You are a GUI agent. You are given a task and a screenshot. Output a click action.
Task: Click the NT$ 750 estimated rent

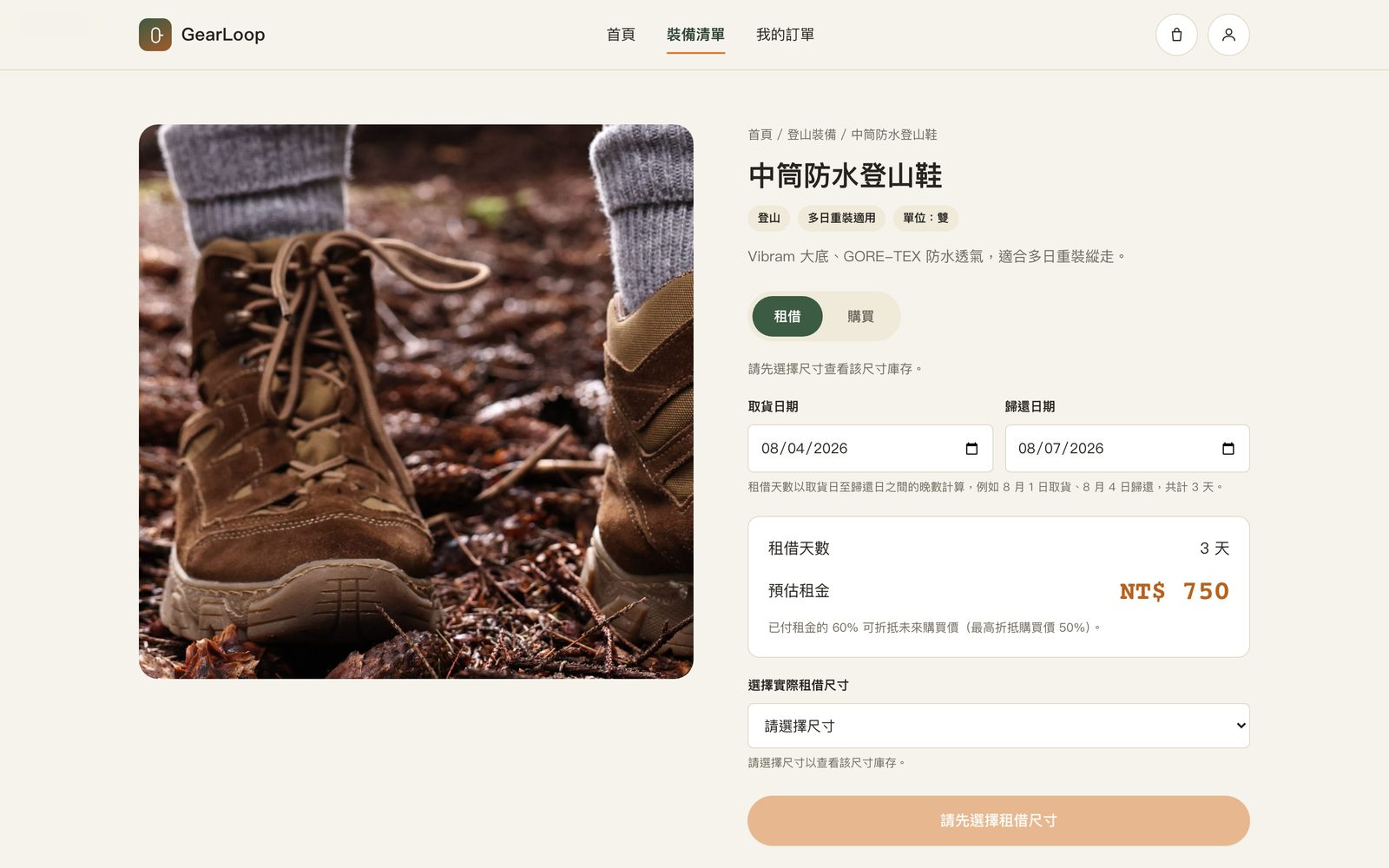coord(1174,591)
